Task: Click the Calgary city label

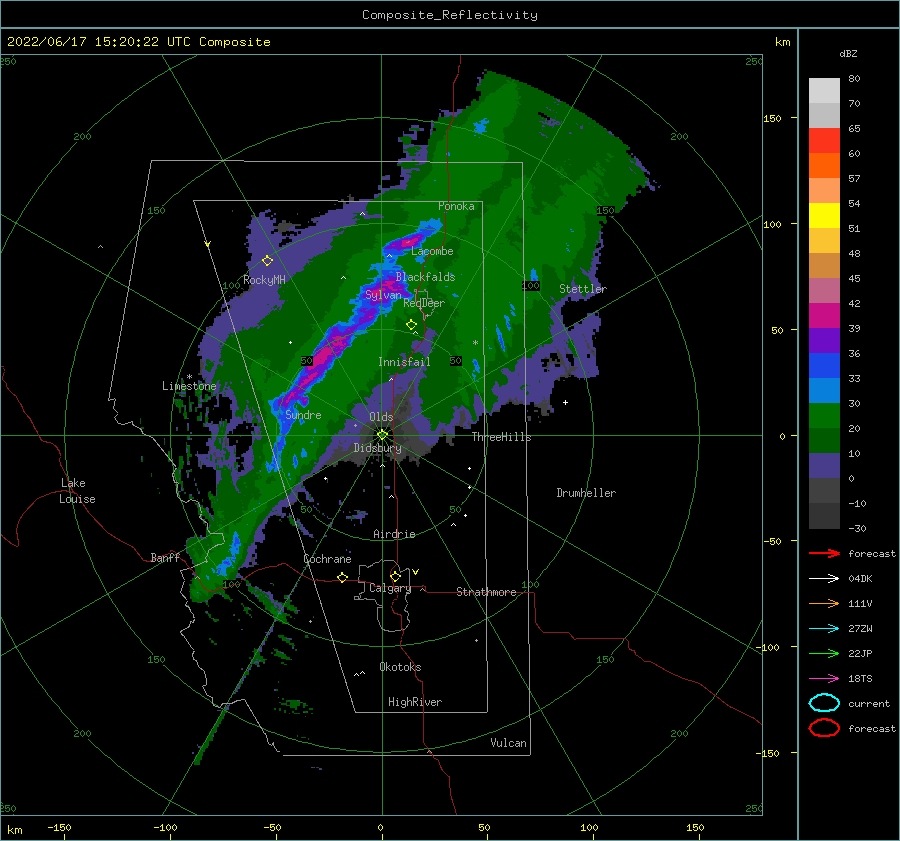Action: tap(390, 588)
